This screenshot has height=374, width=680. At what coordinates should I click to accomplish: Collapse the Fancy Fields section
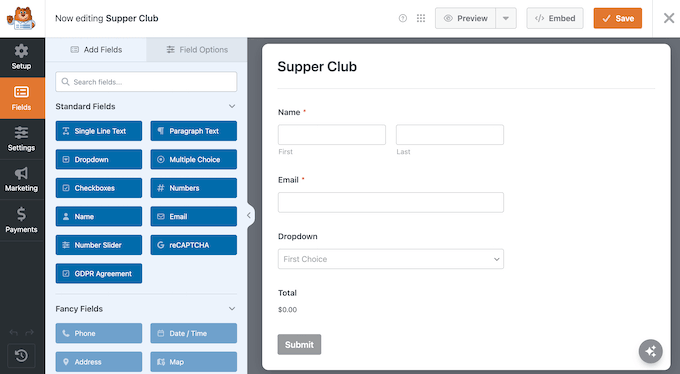pyautogui.click(x=232, y=309)
